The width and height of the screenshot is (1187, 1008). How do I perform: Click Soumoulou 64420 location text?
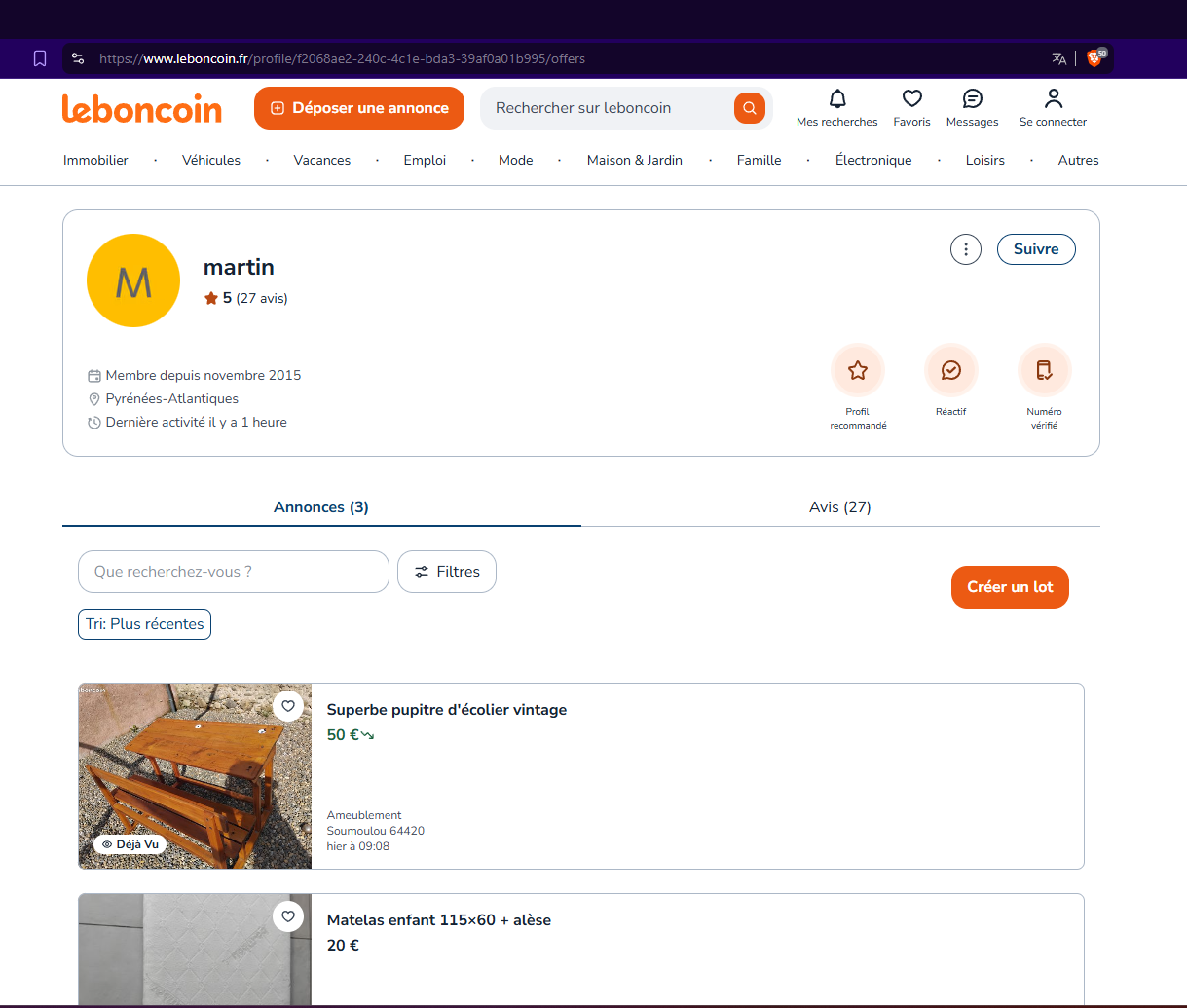tap(376, 831)
